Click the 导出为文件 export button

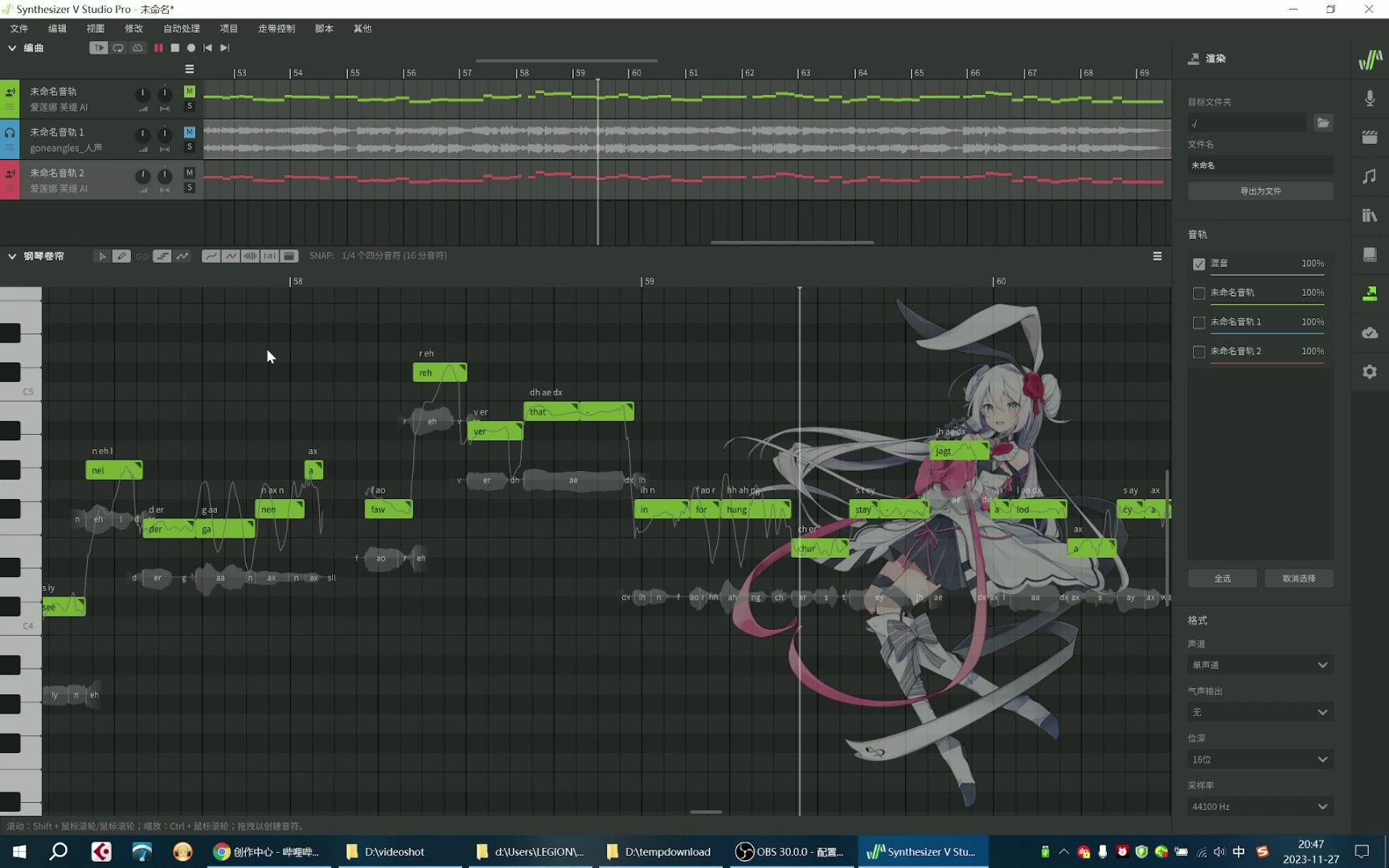1260,191
